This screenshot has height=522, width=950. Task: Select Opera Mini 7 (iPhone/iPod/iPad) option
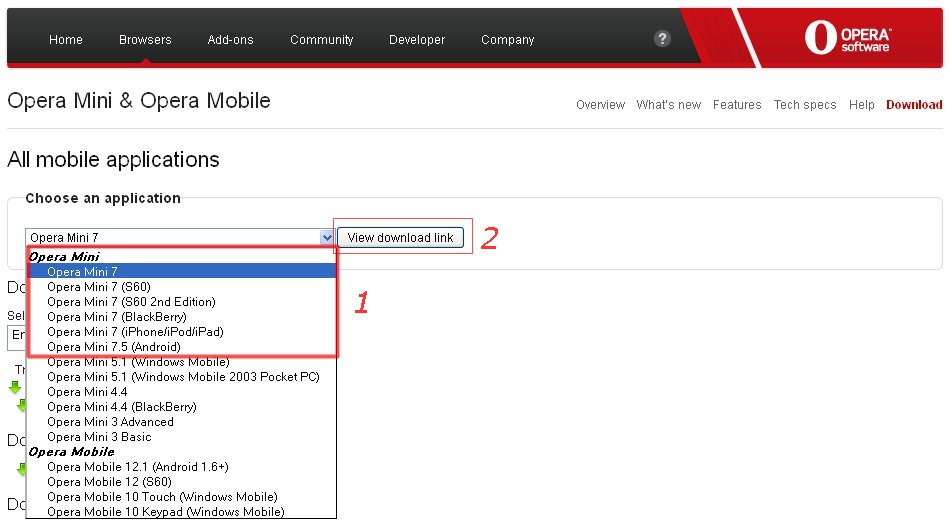pos(182,332)
